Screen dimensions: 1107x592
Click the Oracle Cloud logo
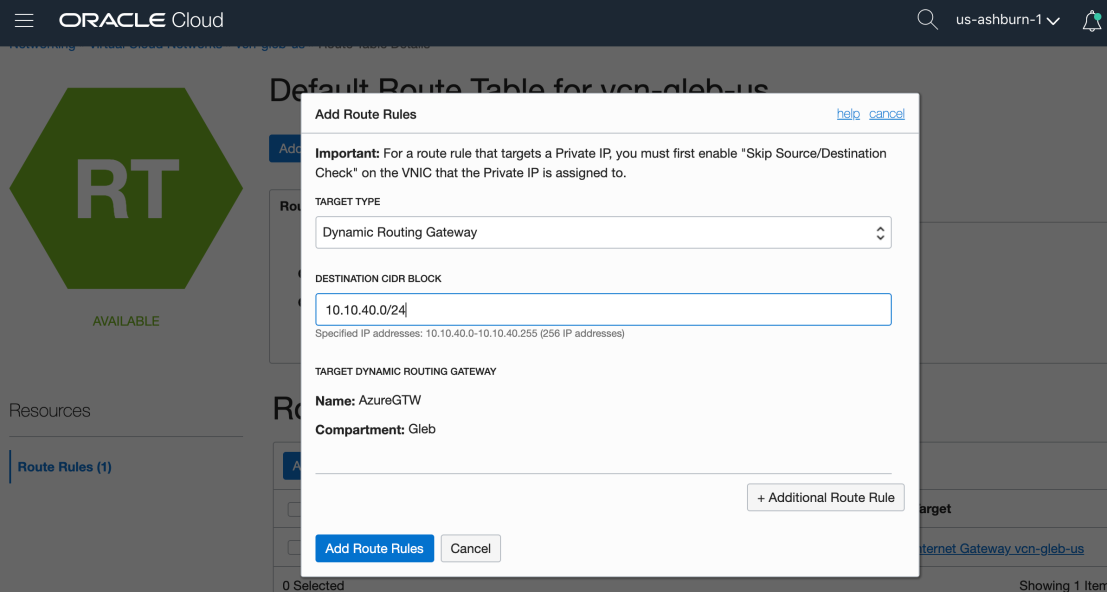[141, 20]
